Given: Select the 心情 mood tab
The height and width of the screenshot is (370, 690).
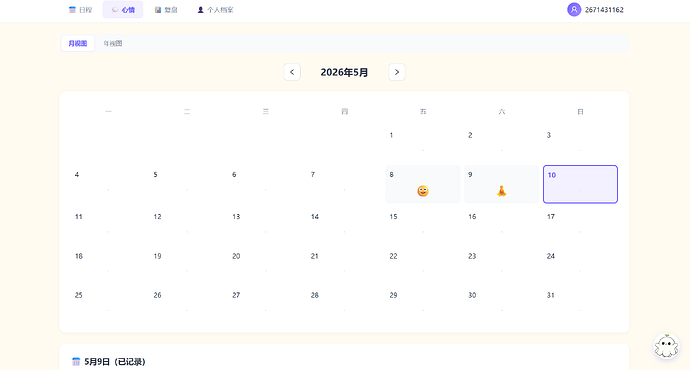Looking at the screenshot, I should pyautogui.click(x=123, y=10).
